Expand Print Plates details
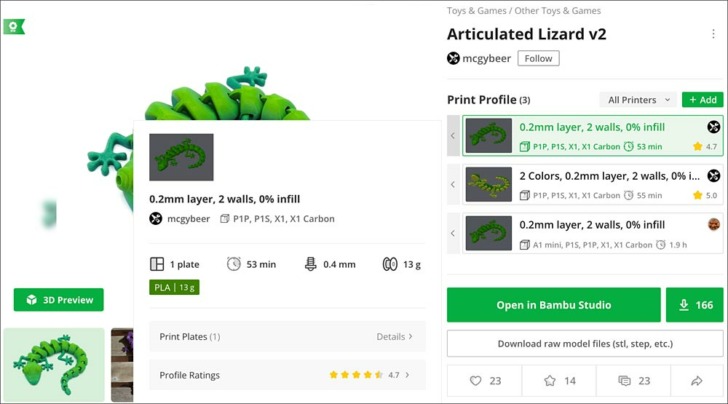The width and height of the screenshot is (728, 404). coord(394,337)
